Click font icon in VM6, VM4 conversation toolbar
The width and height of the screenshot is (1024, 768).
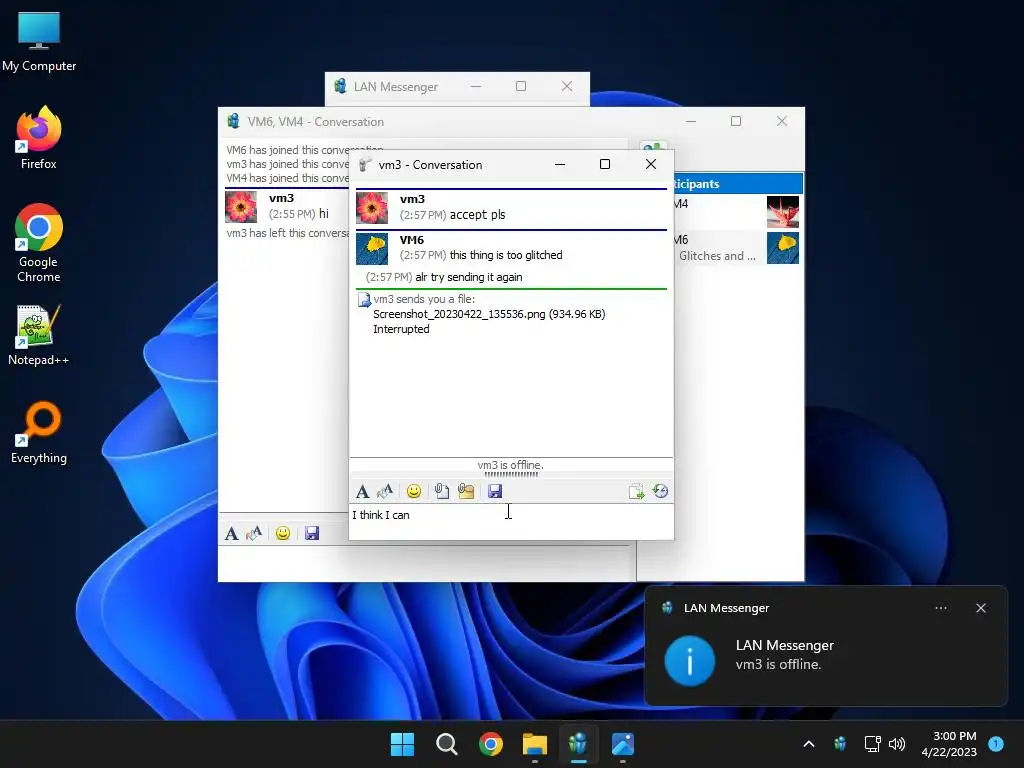(231, 534)
